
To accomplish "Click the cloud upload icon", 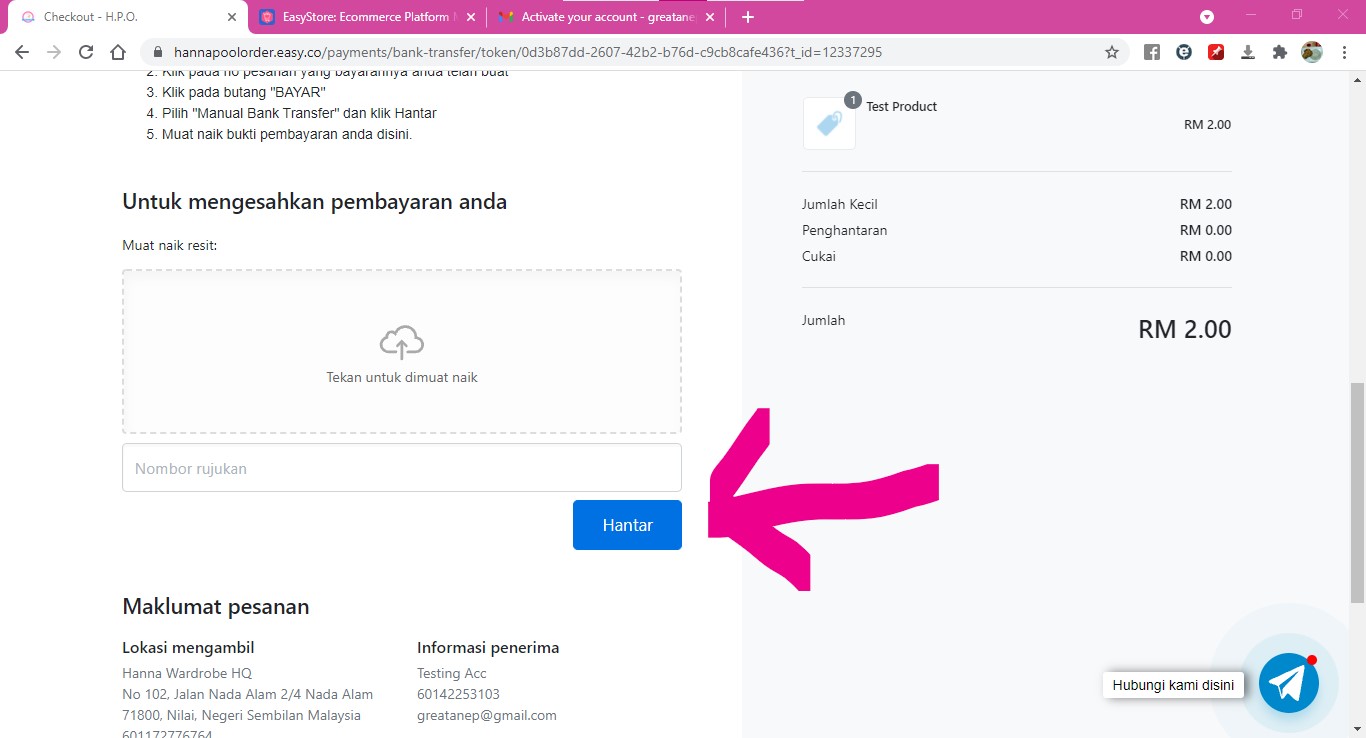I will [401, 342].
